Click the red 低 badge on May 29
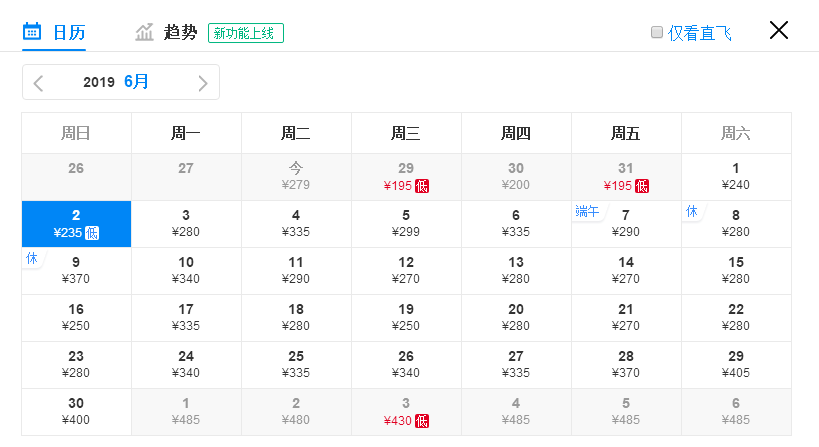 tap(422, 186)
